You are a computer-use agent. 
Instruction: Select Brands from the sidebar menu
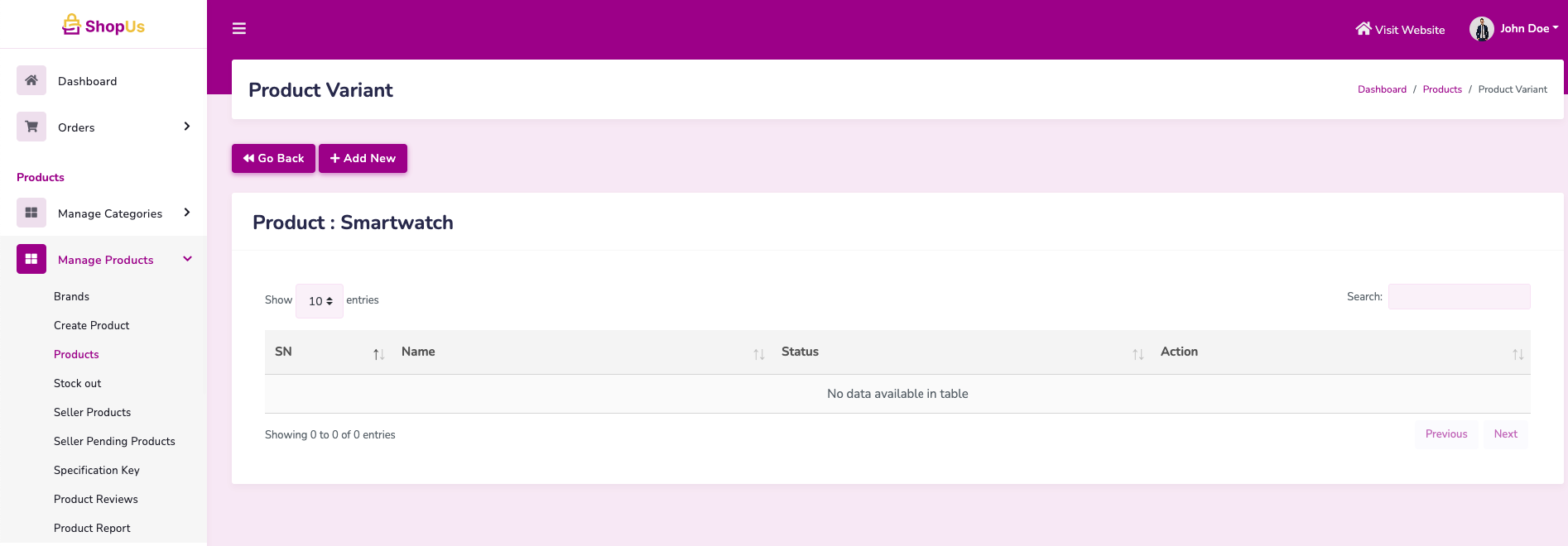[71, 296]
